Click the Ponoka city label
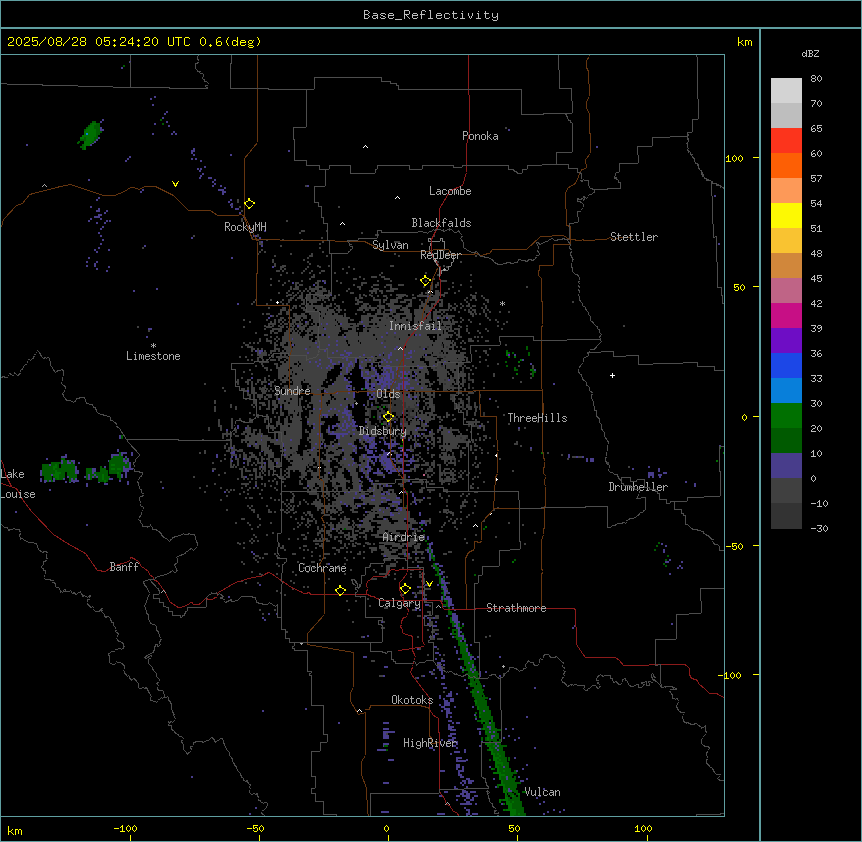862x842 pixels. click(x=480, y=136)
